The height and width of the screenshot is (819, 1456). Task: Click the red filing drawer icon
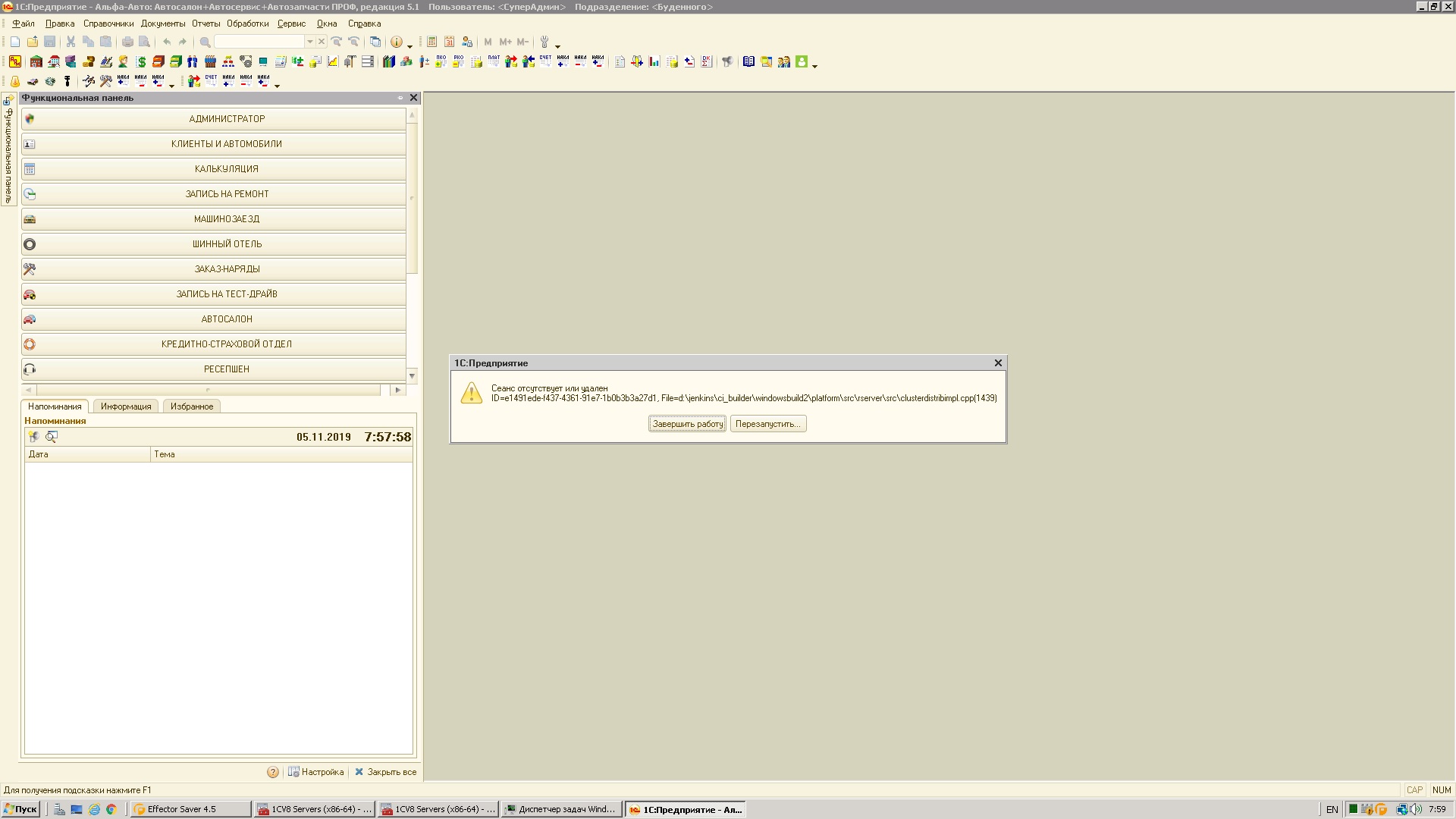click(158, 61)
